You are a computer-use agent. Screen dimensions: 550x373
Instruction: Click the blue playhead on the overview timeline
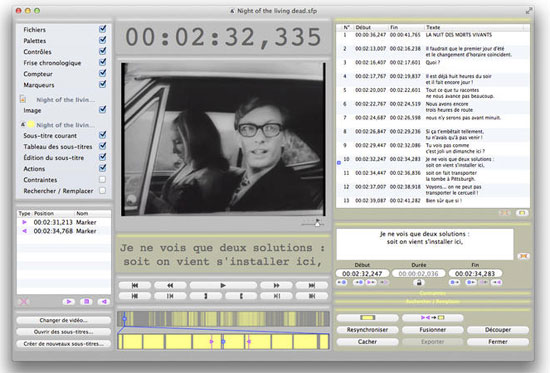(x=124, y=319)
